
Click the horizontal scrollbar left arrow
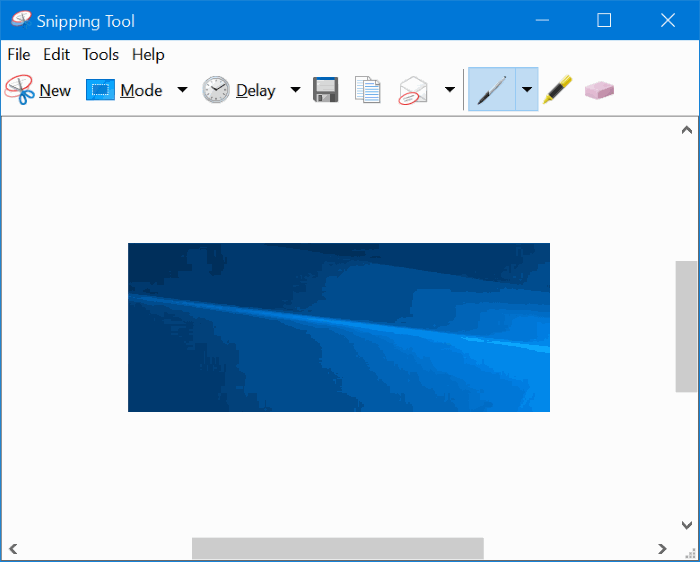pos(13,548)
